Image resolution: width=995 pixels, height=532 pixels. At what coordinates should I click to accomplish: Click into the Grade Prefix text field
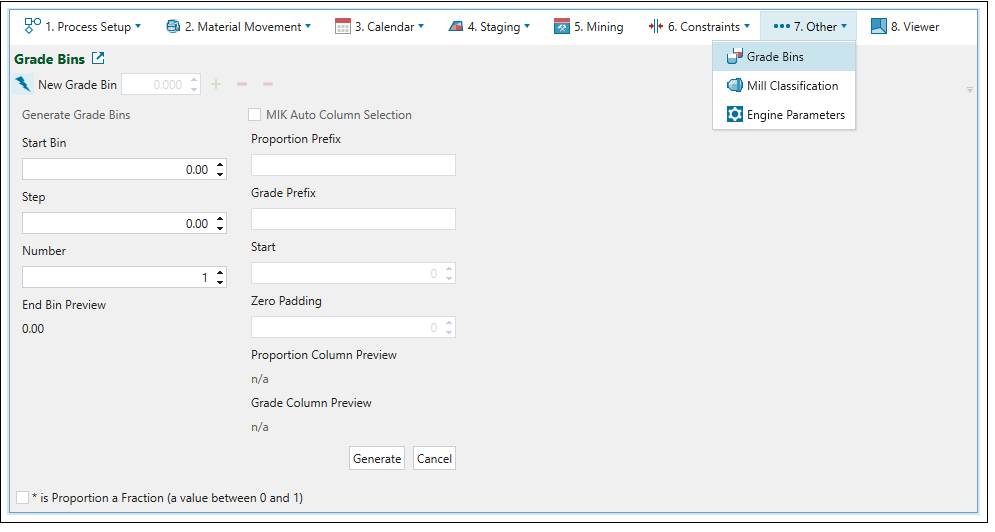click(353, 219)
